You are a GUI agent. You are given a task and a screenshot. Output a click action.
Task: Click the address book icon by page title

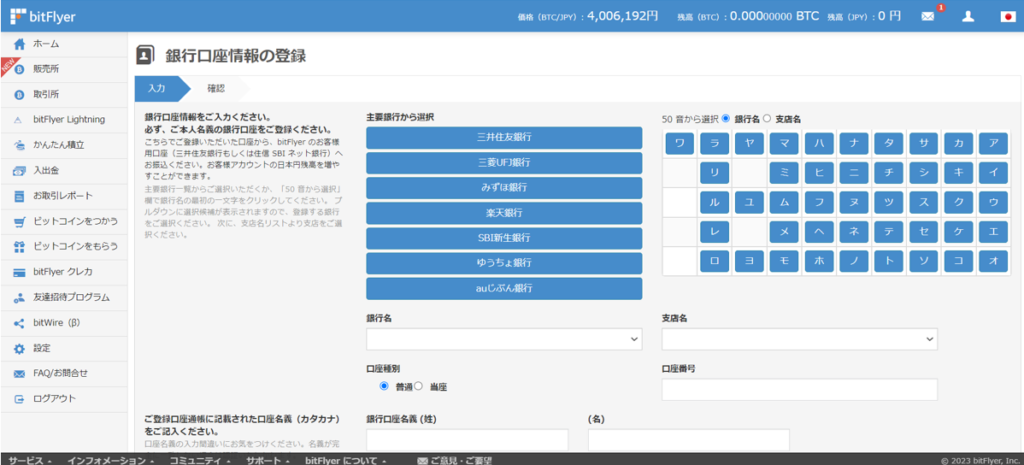coord(145,56)
